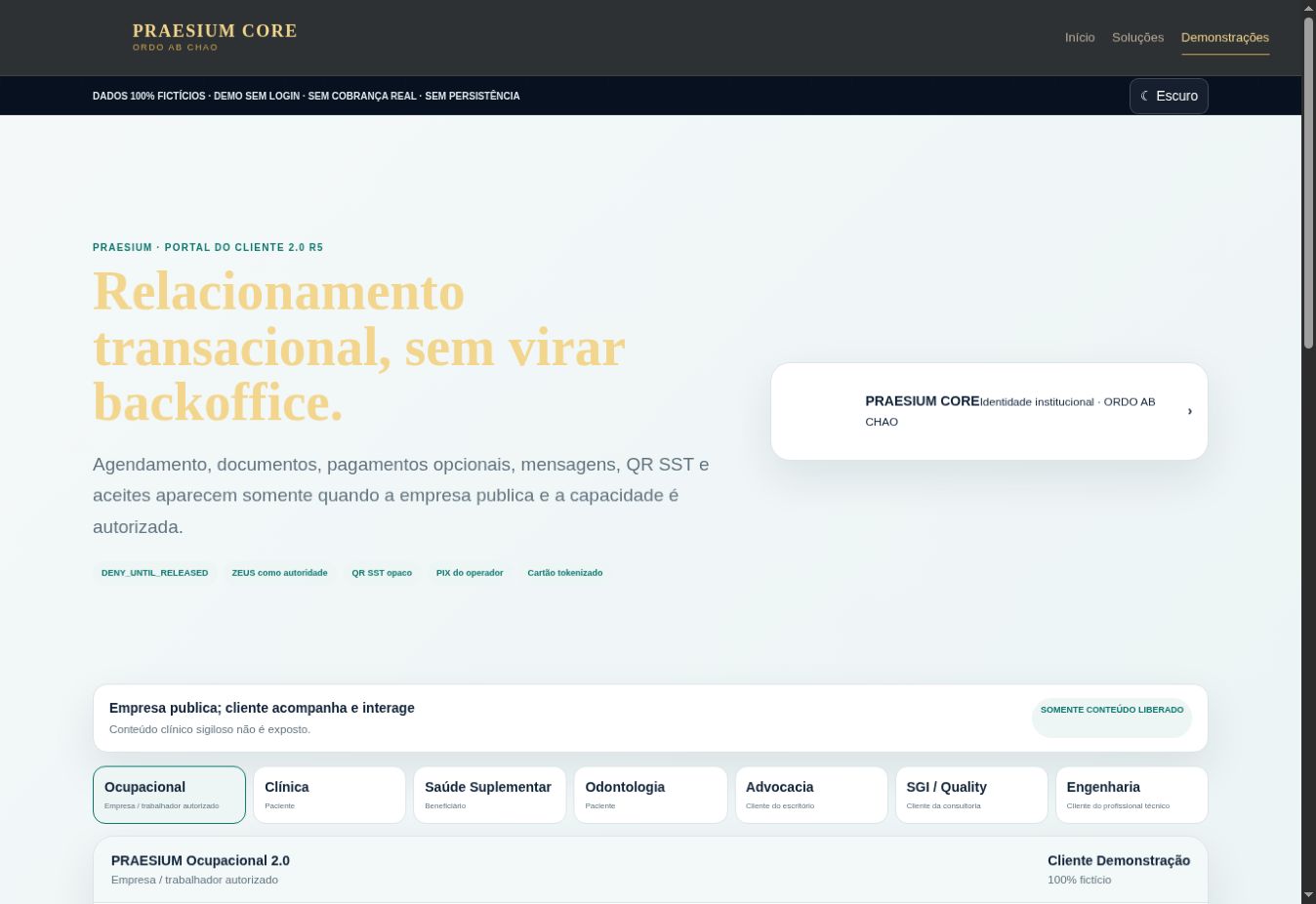Image resolution: width=1316 pixels, height=904 pixels.
Task: Click the ZEUS como autoridade tag
Action: 279,573
